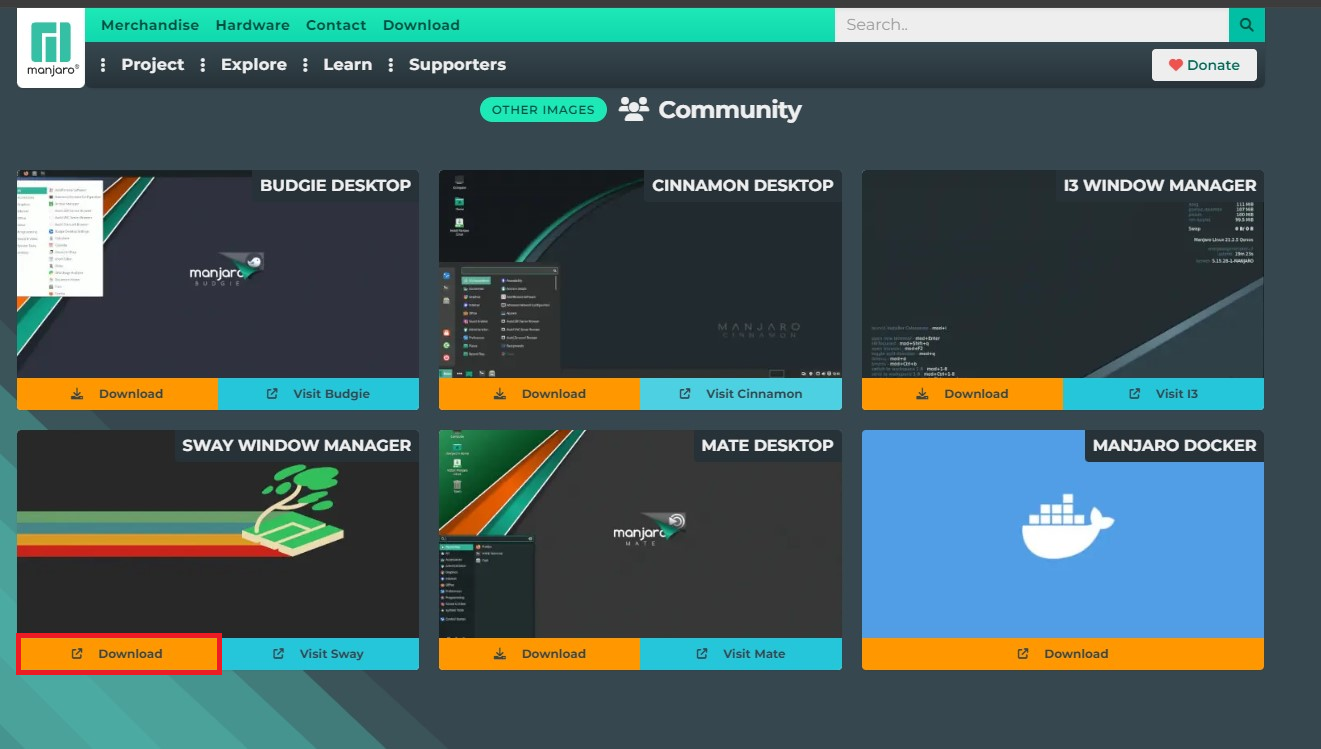Open the Merchandise link

[x=150, y=25]
